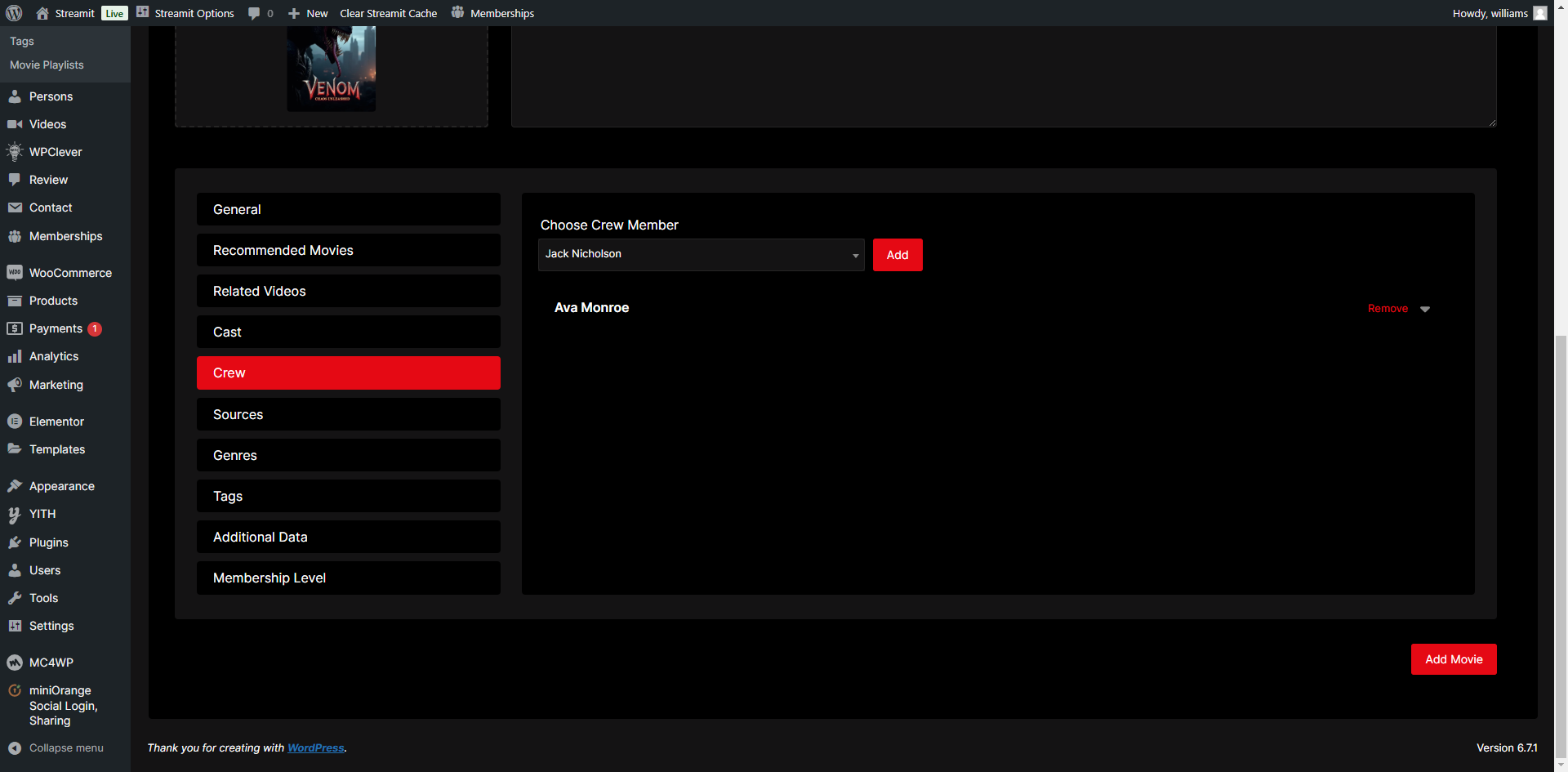
Task: Open the Tags submenu item in sidebar
Action: (x=22, y=41)
